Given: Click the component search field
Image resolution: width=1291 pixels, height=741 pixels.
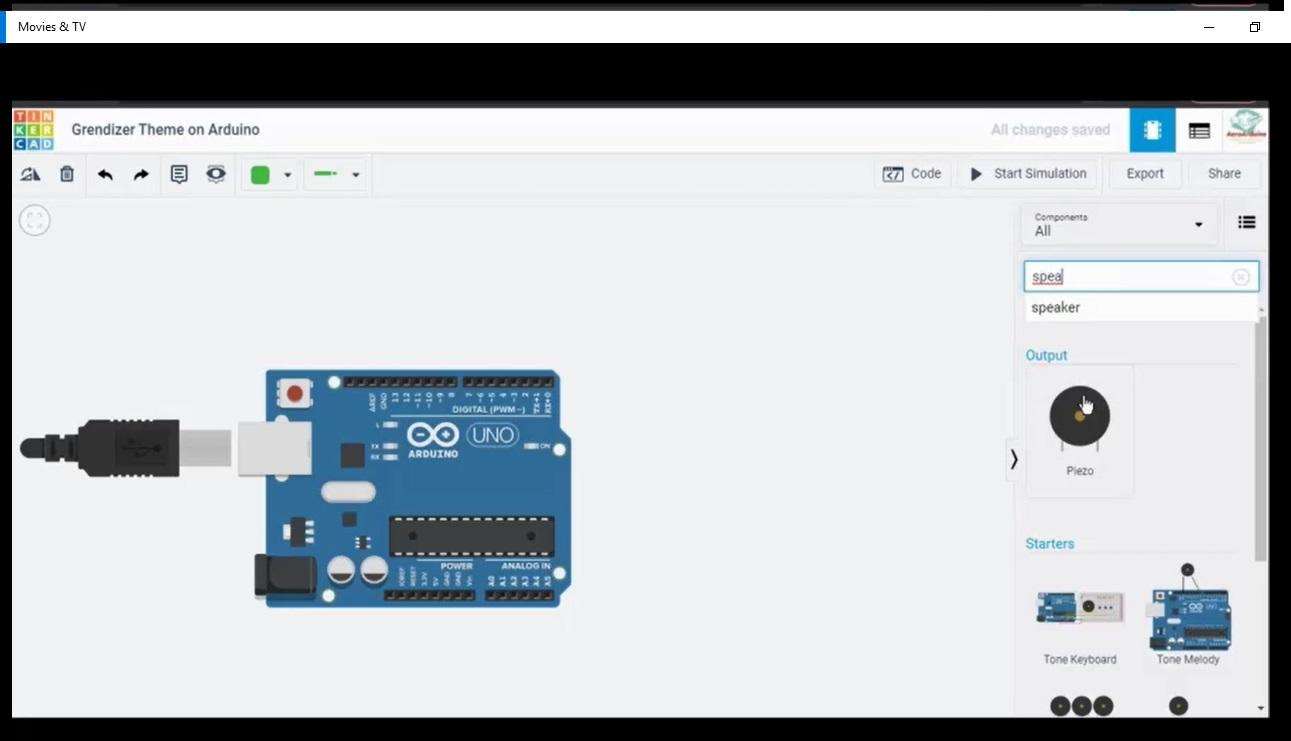Looking at the screenshot, I should [x=1141, y=277].
